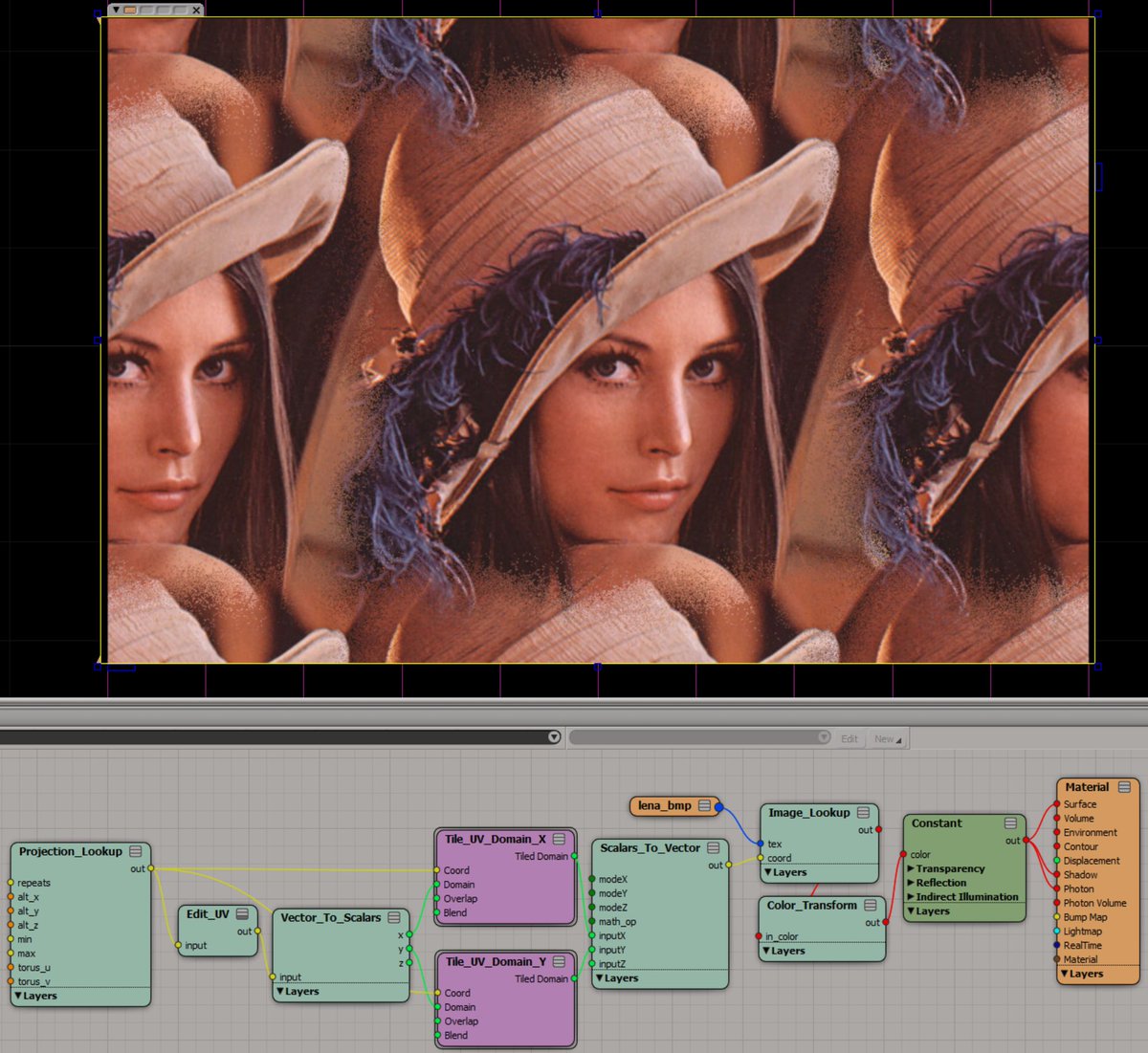1148x1053 pixels.
Task: Click the torus_u port on Projection_Lookup
Action: pyautogui.click(x=11, y=967)
